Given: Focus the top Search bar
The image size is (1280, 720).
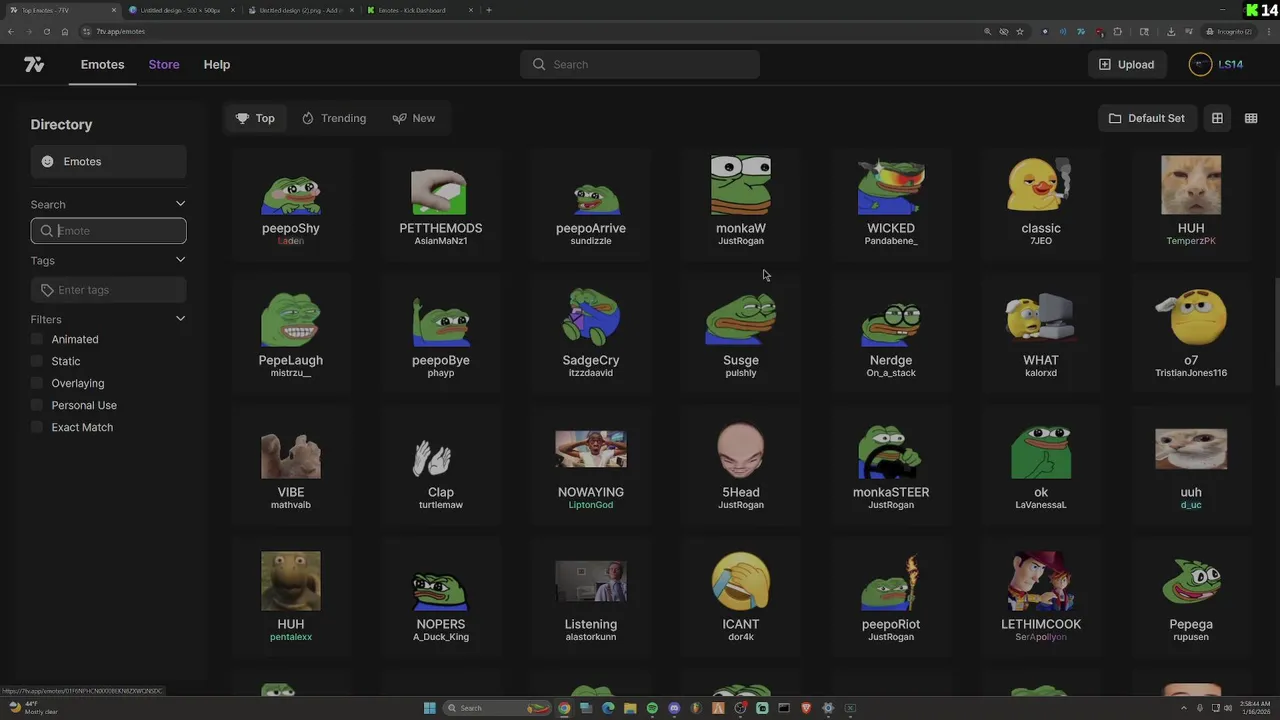Looking at the screenshot, I should tap(640, 64).
